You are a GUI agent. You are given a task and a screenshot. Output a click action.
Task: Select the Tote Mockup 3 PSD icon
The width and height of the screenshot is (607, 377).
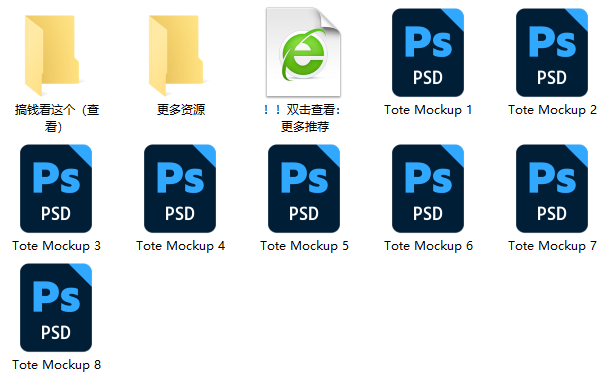coord(56,188)
